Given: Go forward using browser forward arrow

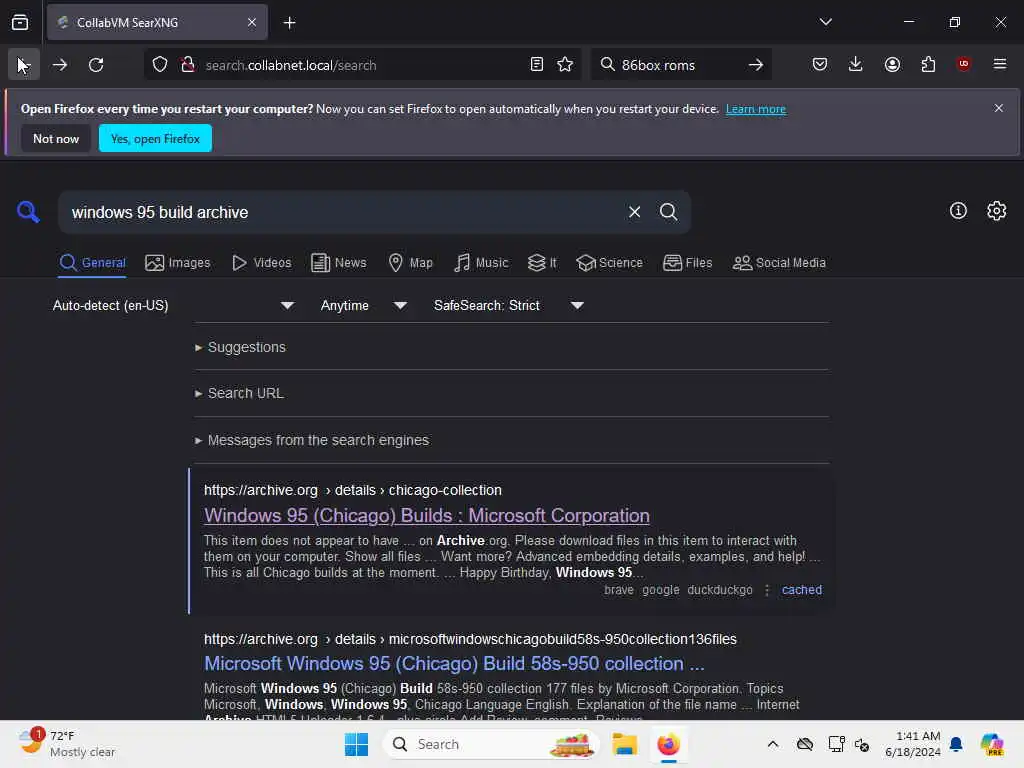Looking at the screenshot, I should tap(59, 65).
